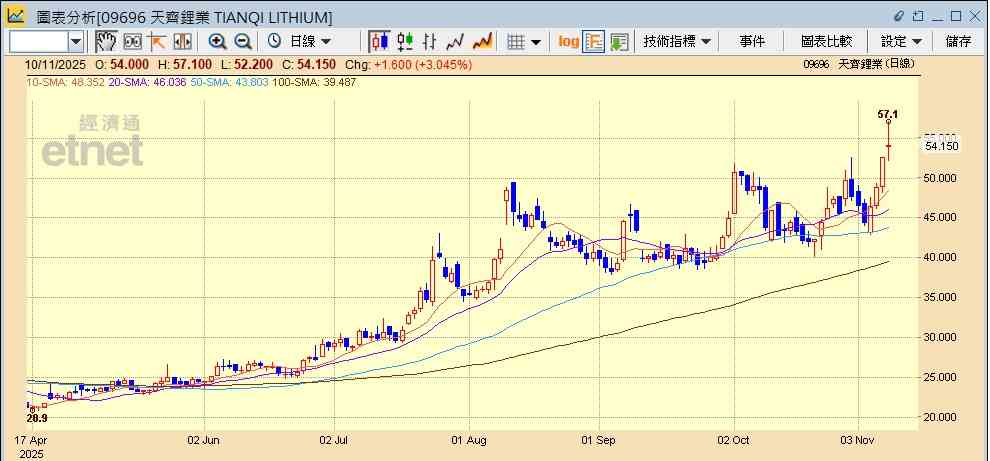Click the zoom out magnifier
Viewport: 990px width, 461px height.
tap(242, 41)
